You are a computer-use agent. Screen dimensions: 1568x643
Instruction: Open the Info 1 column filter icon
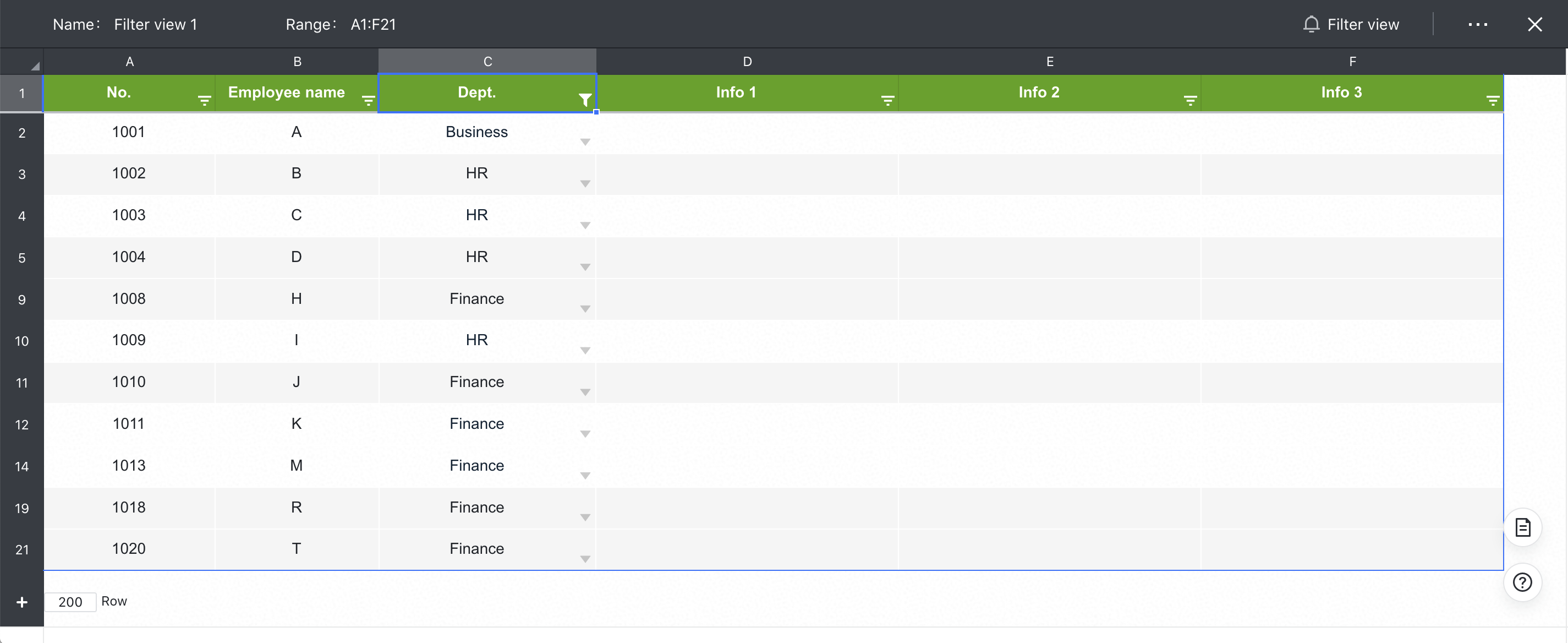pyautogui.click(x=887, y=100)
